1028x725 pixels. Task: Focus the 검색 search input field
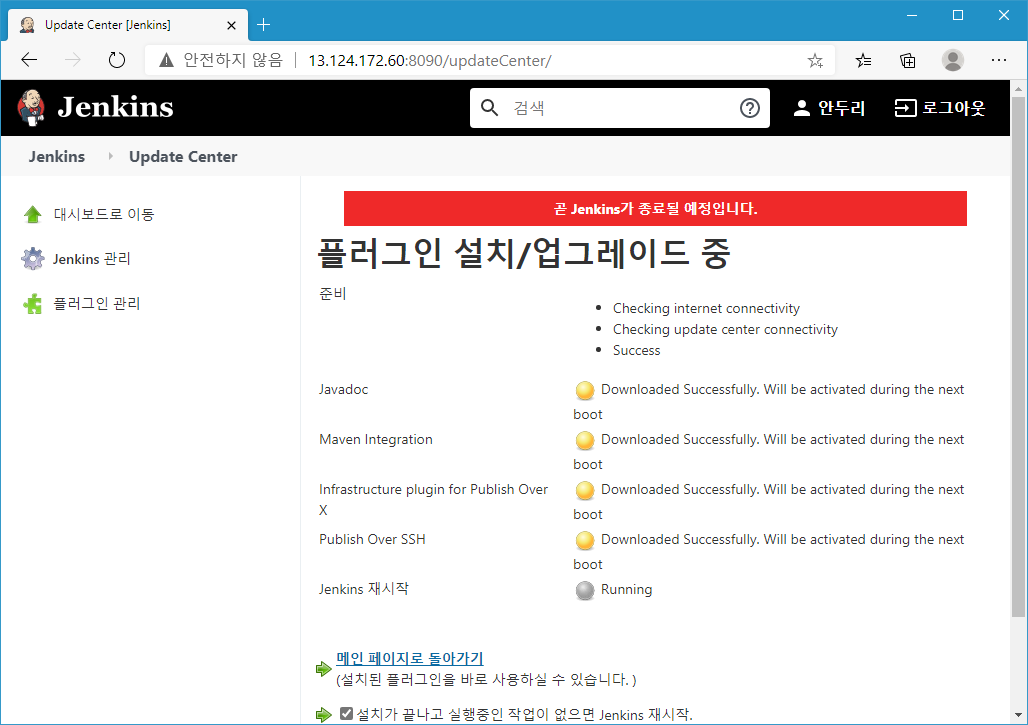(620, 108)
